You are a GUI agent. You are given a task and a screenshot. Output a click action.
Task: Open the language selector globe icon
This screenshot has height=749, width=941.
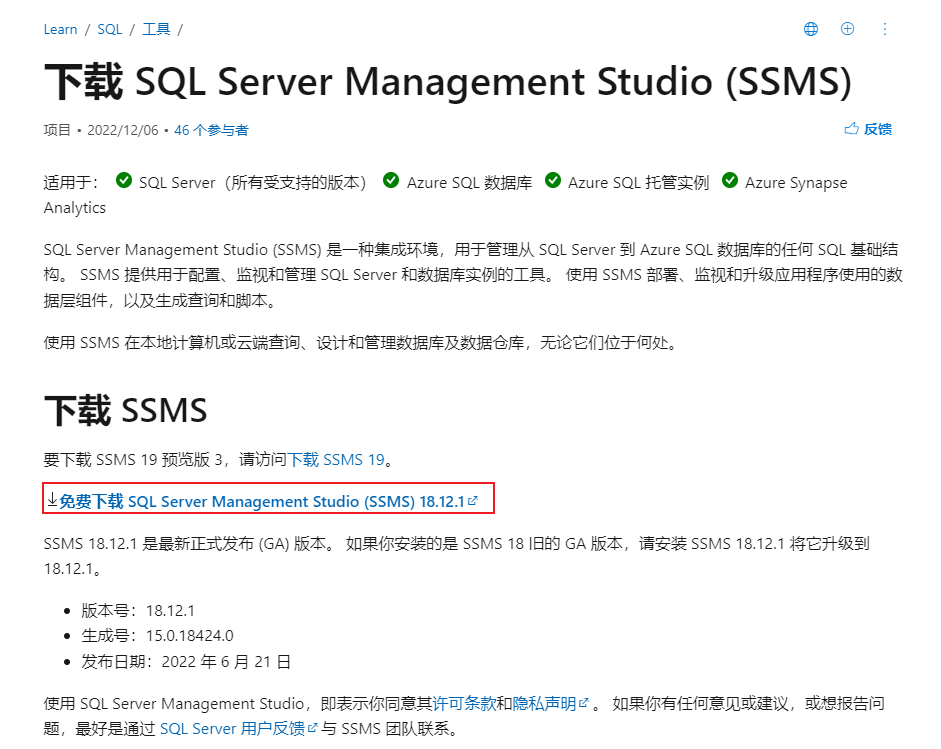[810, 29]
